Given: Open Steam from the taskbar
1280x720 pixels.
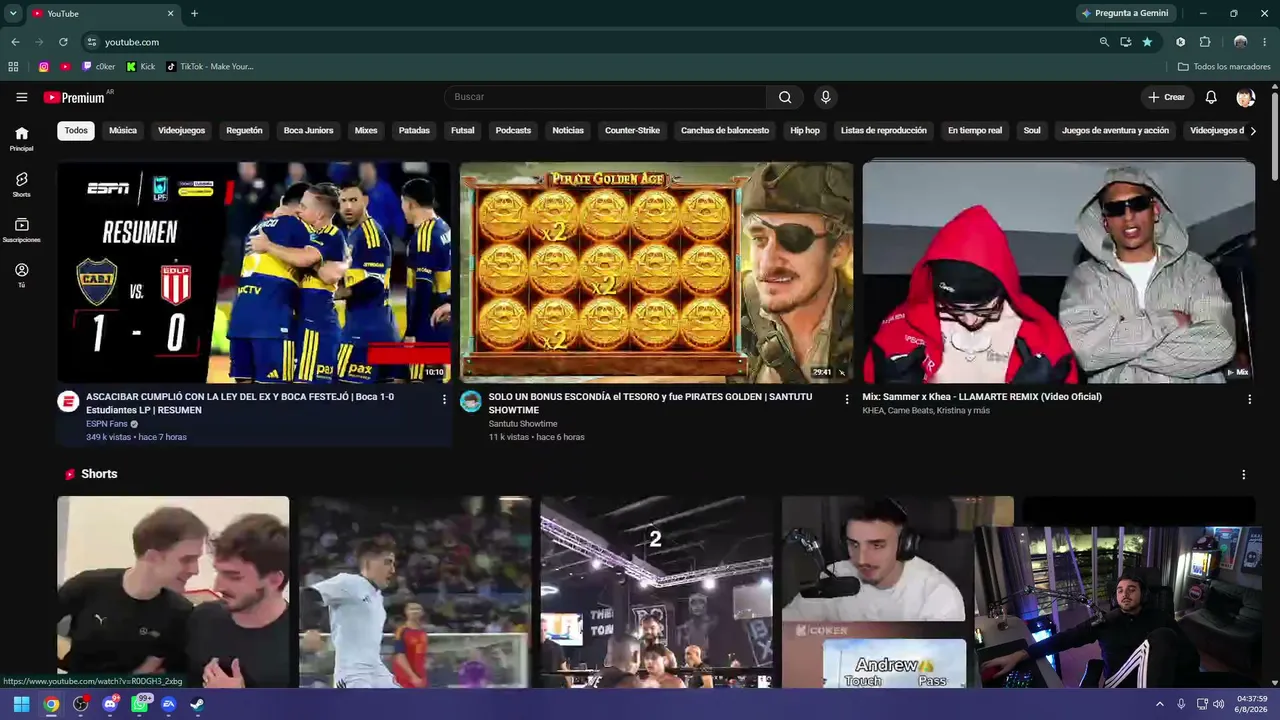Looking at the screenshot, I should click(198, 704).
